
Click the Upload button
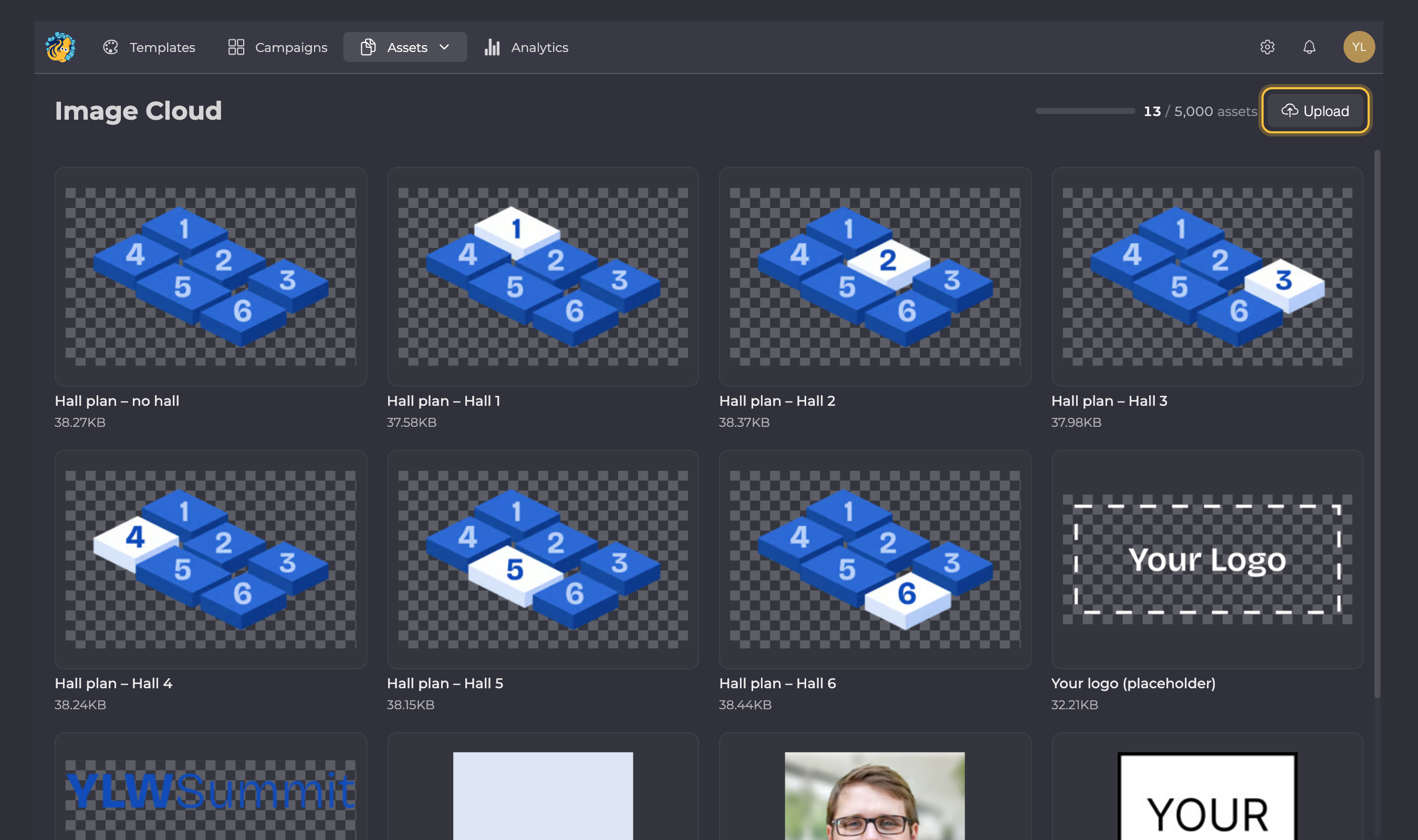tap(1315, 110)
